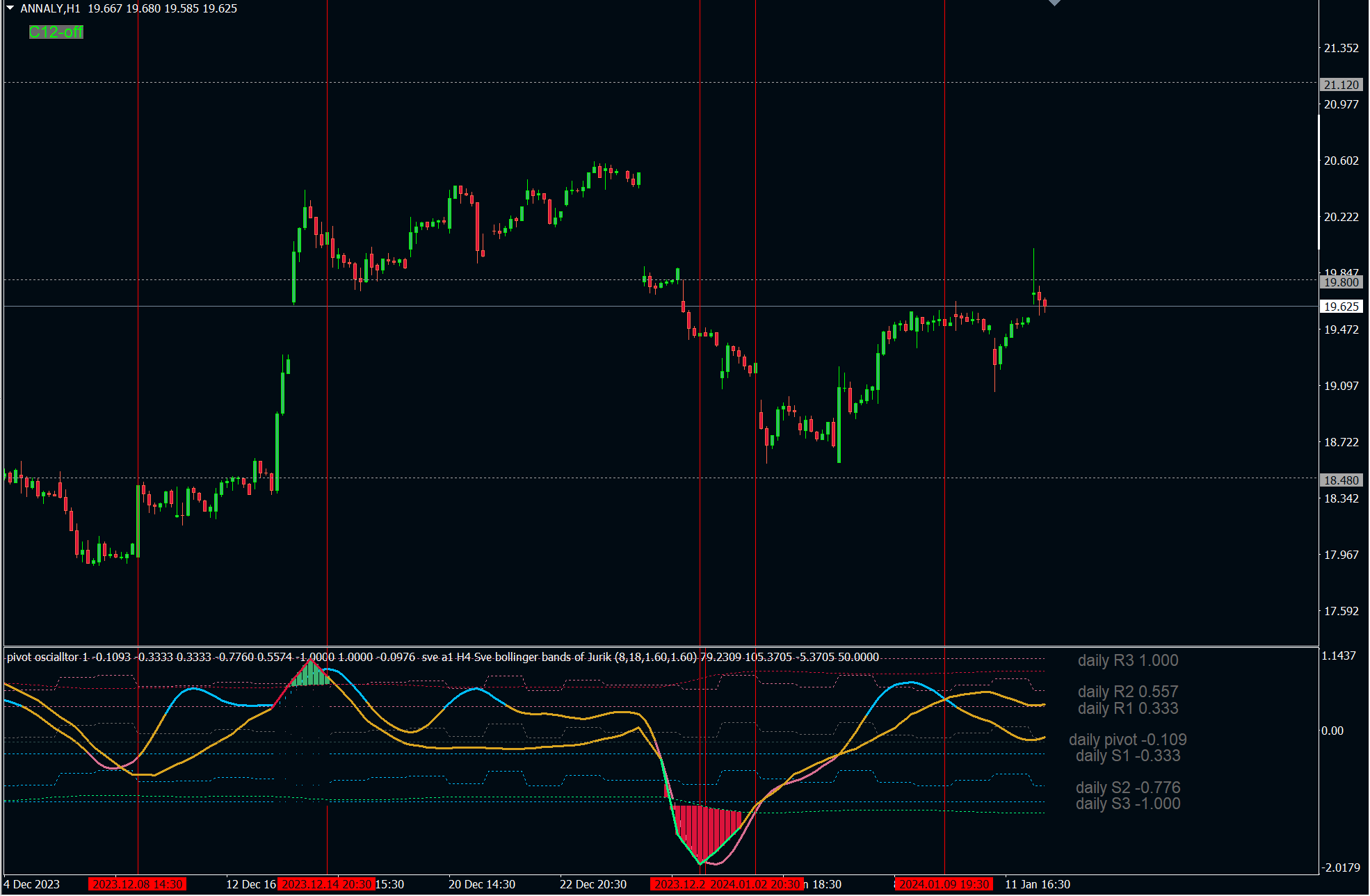Screen dimensions: 1370x896
Task: Click the daily R2 0.557 label
Action: tap(1127, 692)
